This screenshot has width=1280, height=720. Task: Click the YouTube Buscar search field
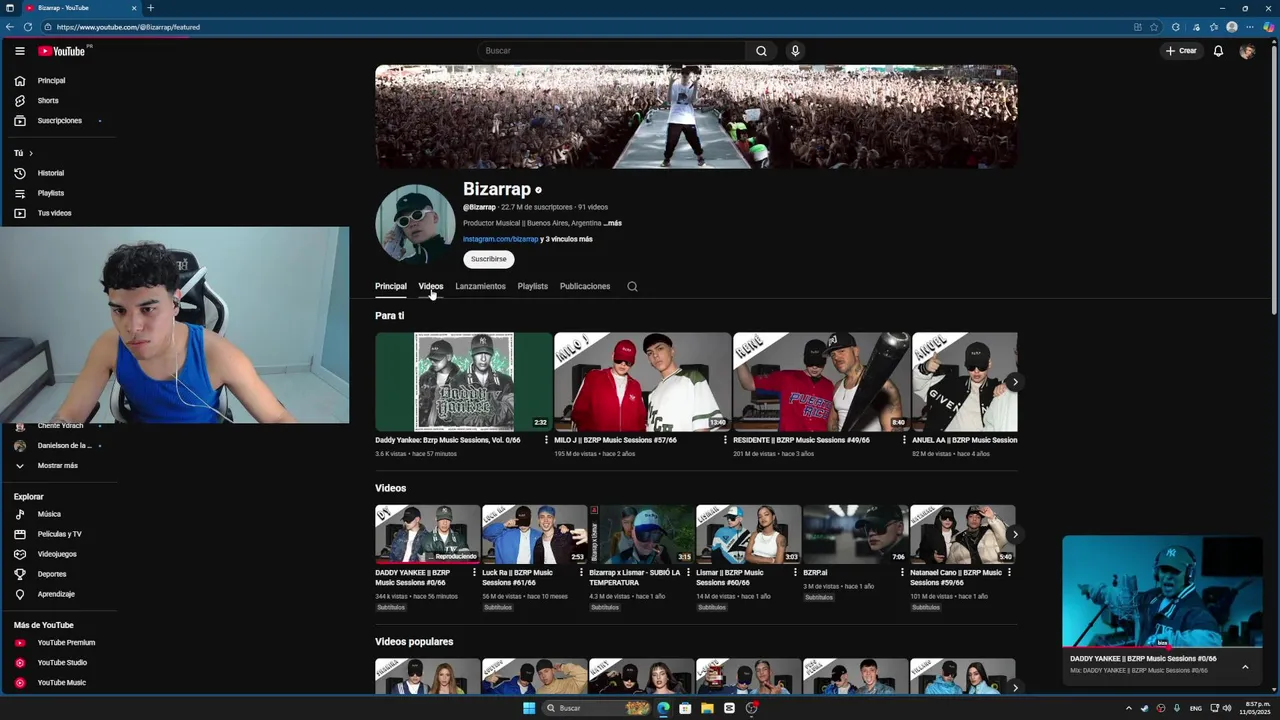tap(612, 51)
